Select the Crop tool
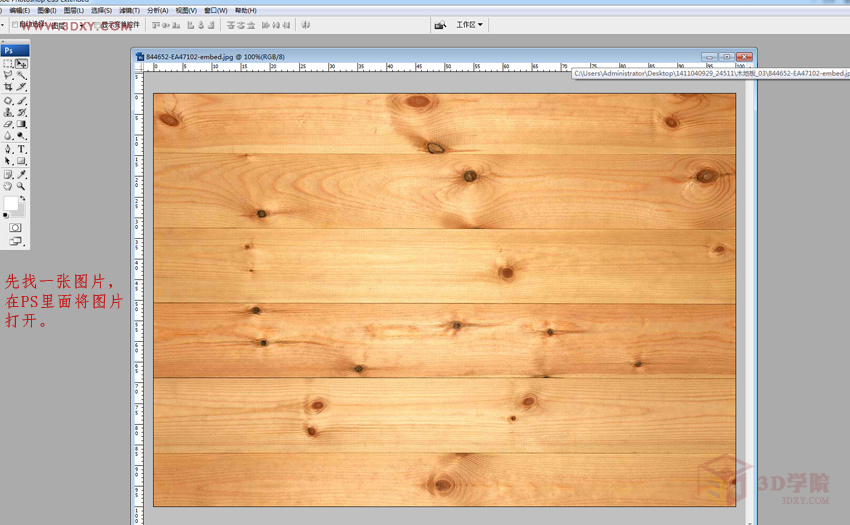 point(8,87)
